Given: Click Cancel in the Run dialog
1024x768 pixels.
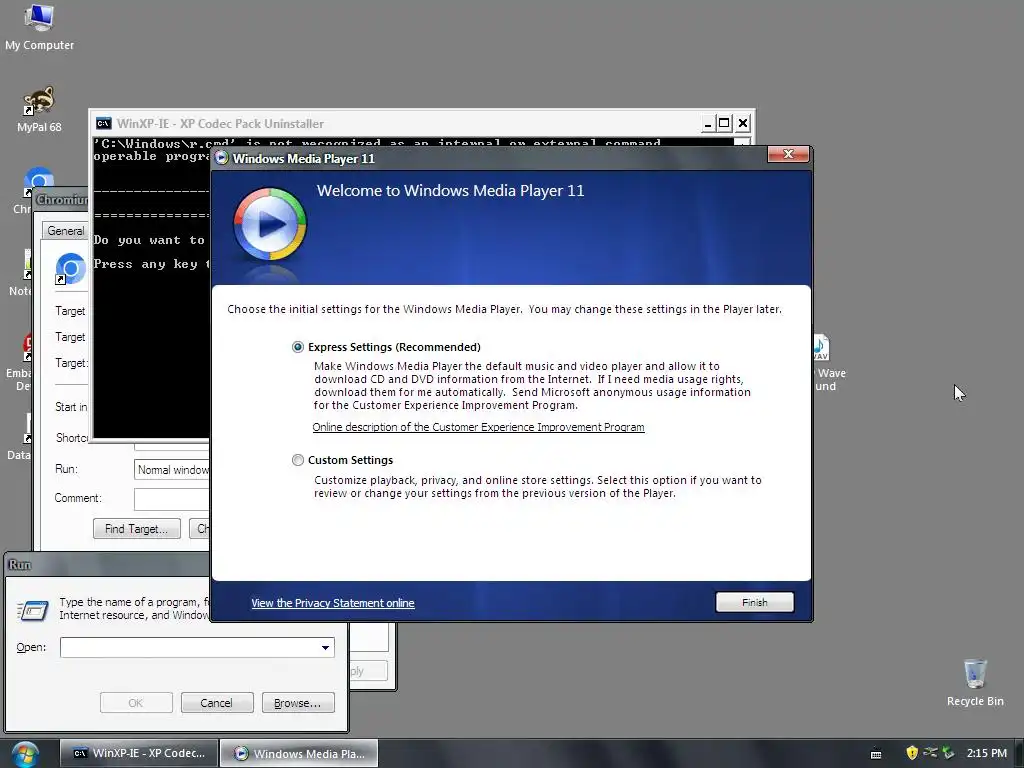Looking at the screenshot, I should coord(217,703).
